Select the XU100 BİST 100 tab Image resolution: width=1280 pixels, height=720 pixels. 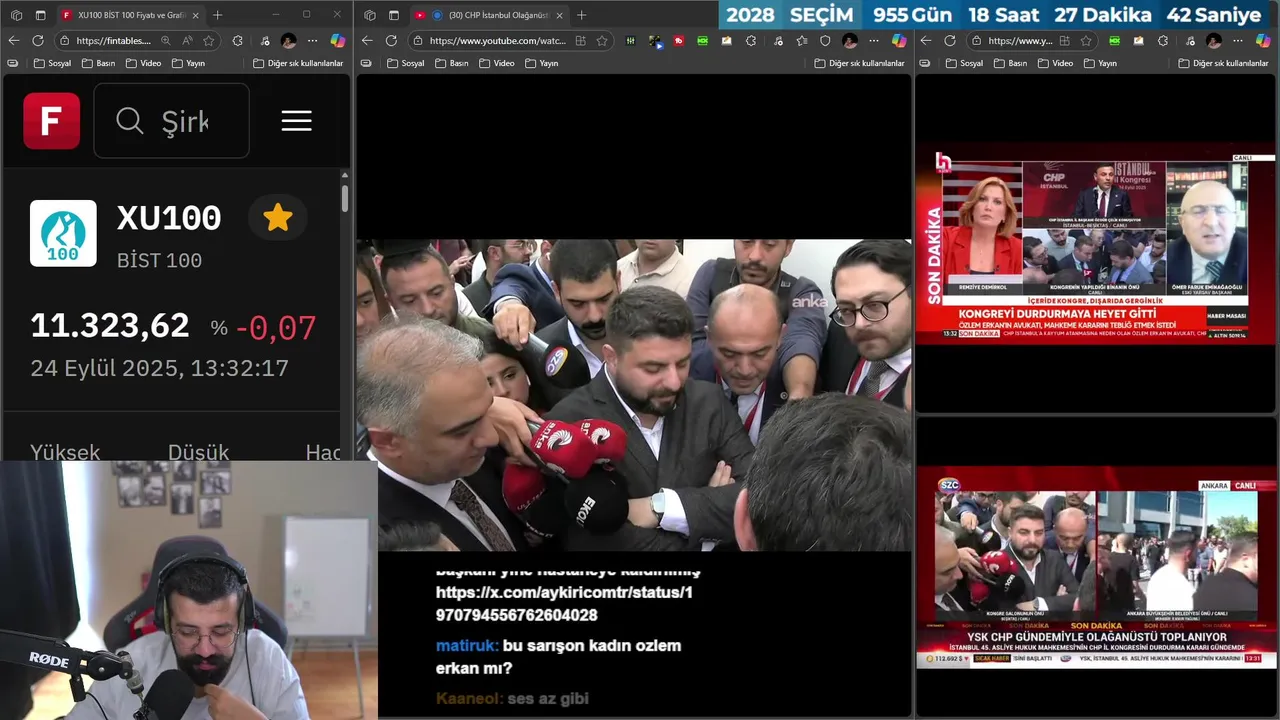pos(130,15)
